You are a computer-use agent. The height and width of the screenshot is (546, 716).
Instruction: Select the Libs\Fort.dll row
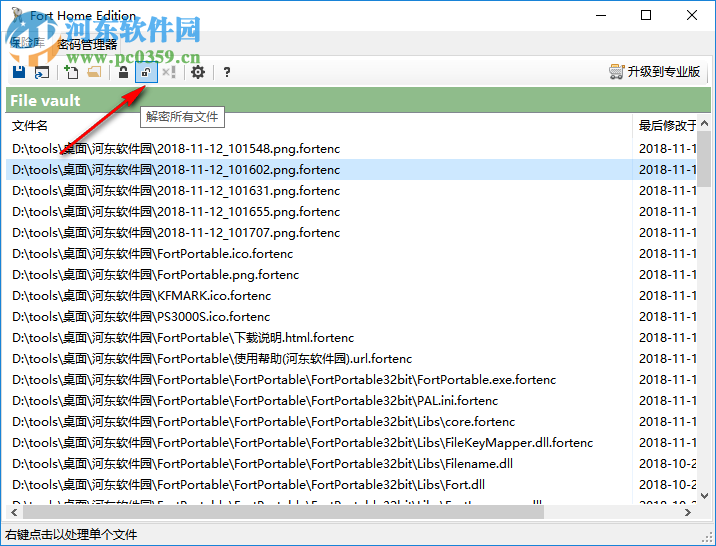(351, 485)
